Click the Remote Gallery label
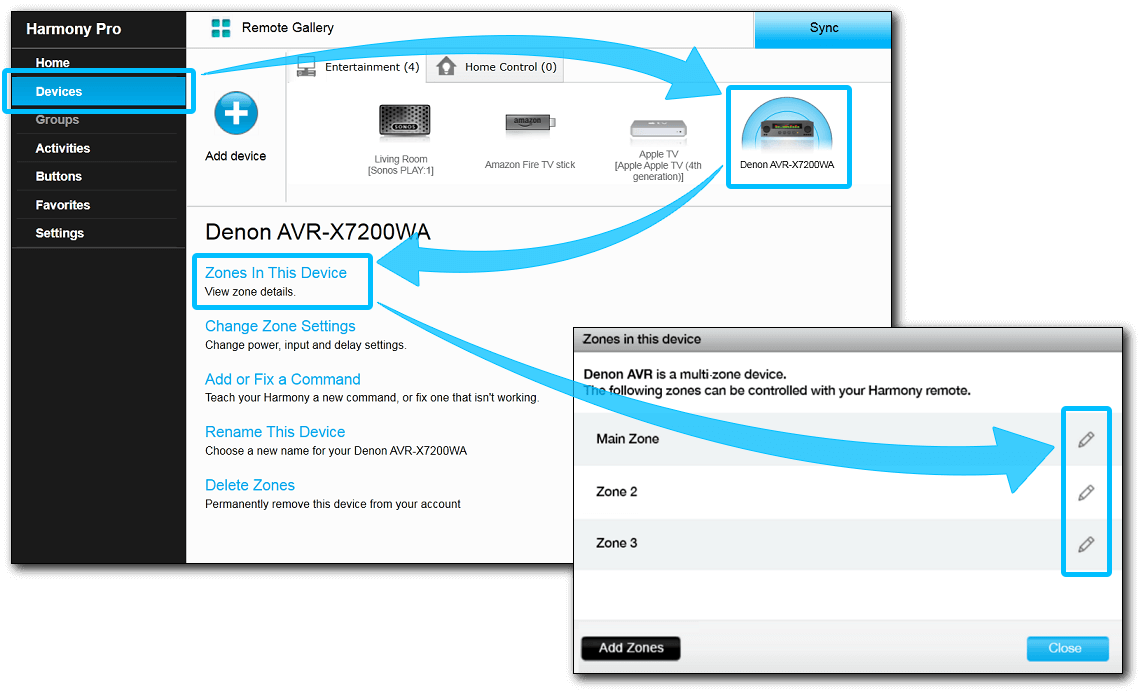Viewport: 1145px width, 693px height. [288, 28]
